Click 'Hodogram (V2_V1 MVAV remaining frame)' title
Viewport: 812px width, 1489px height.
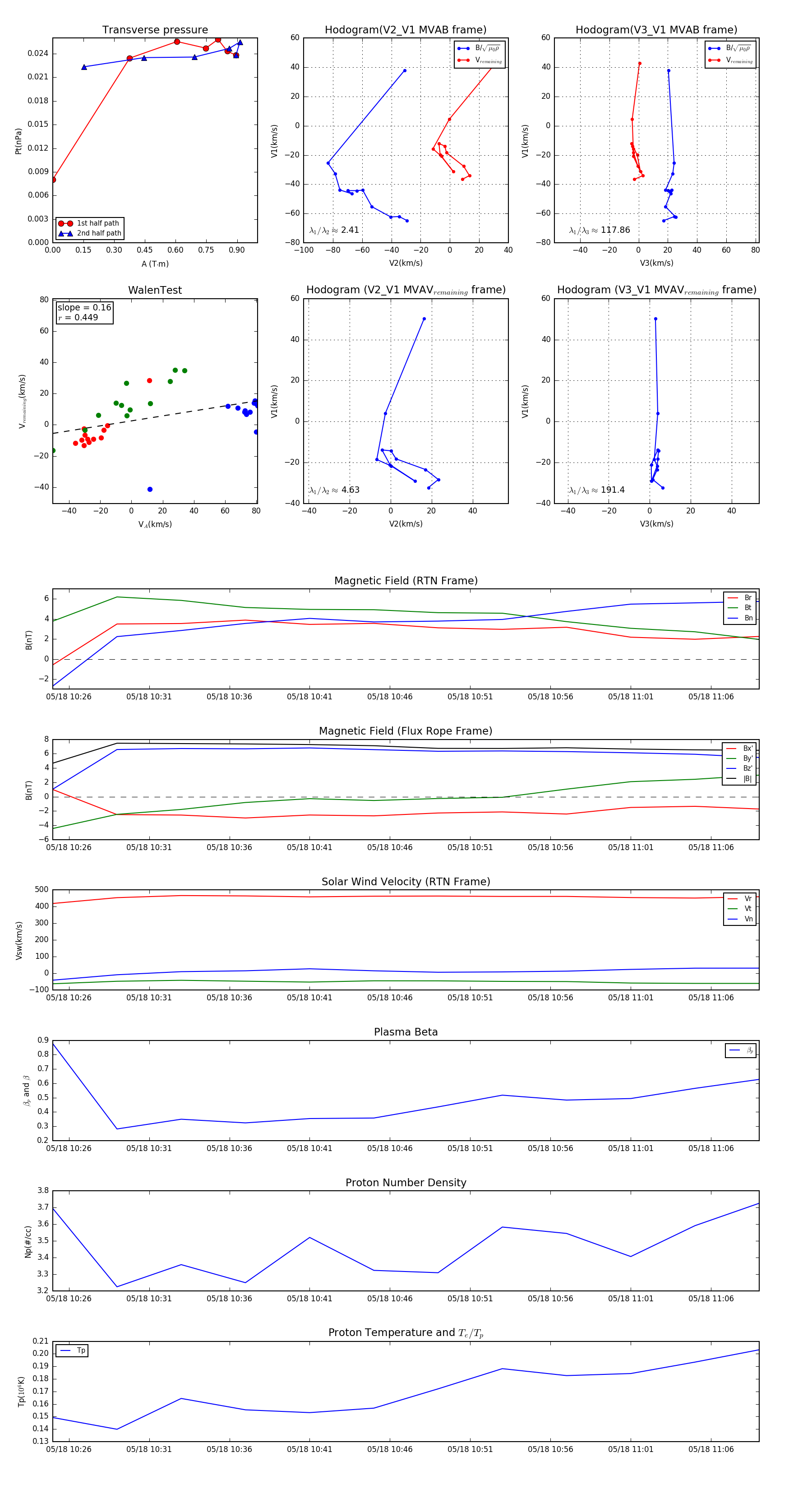pyautogui.click(x=406, y=290)
